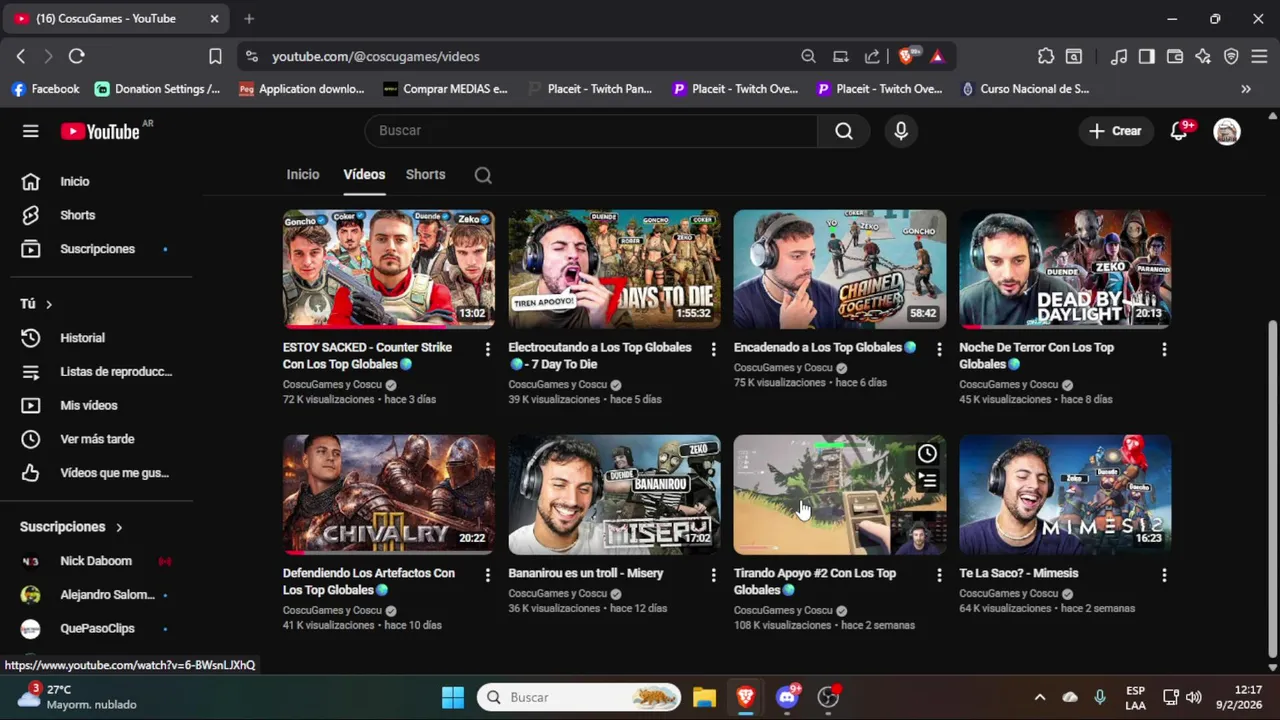Screen dimensions: 1280x720
Task: Click the YouTube search input field
Action: coord(591,131)
